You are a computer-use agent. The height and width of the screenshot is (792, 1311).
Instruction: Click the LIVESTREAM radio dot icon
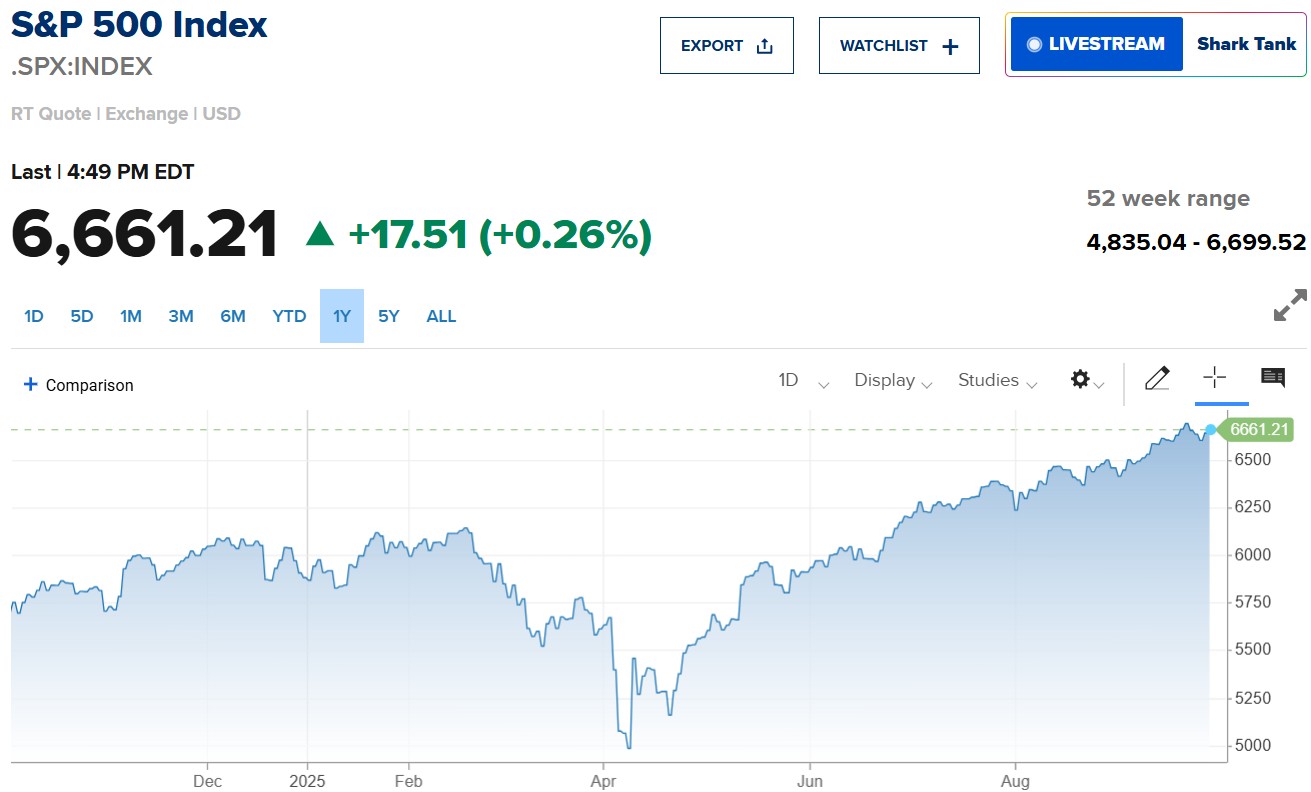(x=1034, y=44)
